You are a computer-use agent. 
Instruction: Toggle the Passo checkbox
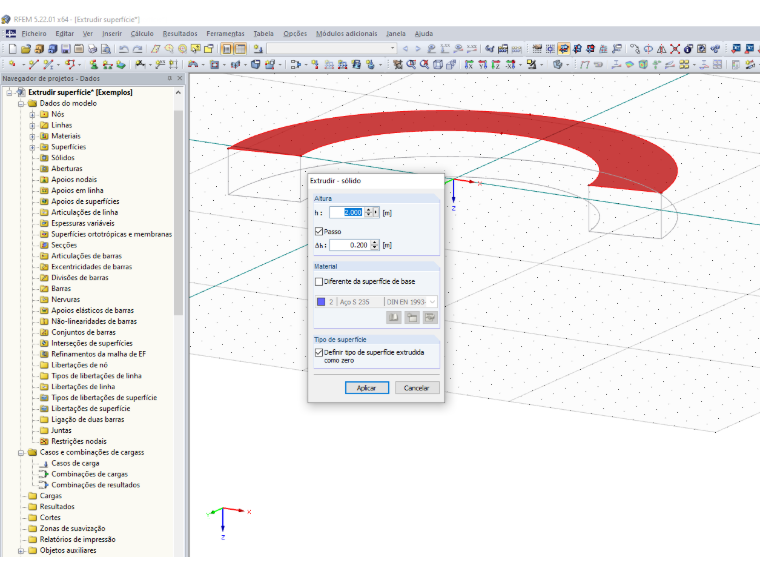click(319, 231)
